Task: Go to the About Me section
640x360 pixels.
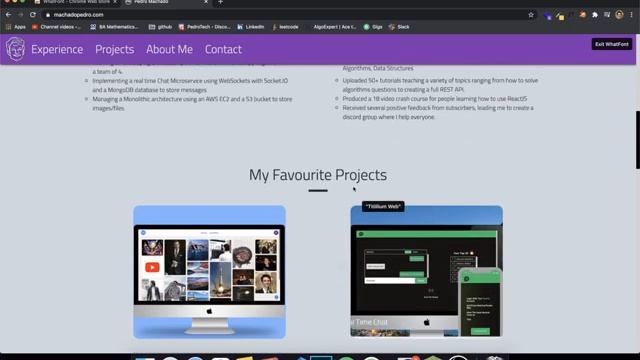Action: click(x=169, y=49)
